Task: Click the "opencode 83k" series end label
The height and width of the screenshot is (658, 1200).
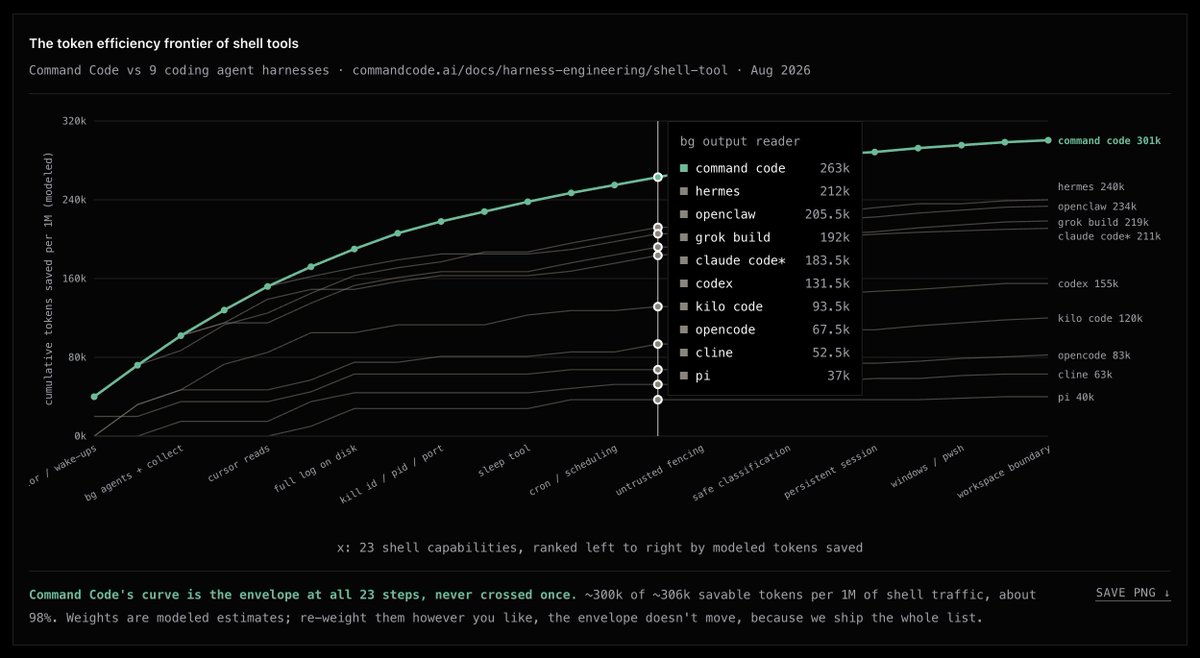Action: point(1094,355)
